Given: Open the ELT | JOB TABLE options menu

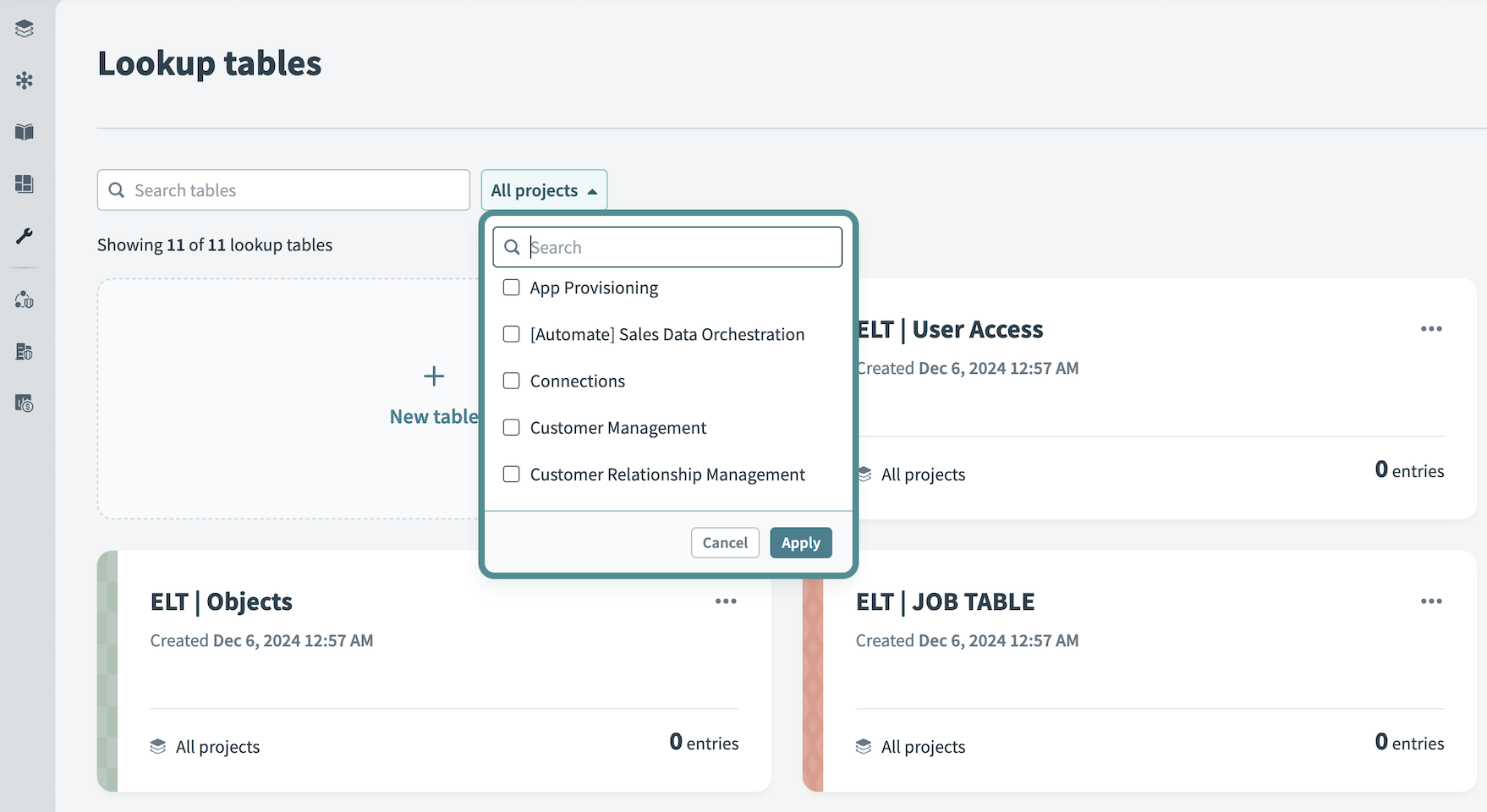Looking at the screenshot, I should pos(1431,601).
